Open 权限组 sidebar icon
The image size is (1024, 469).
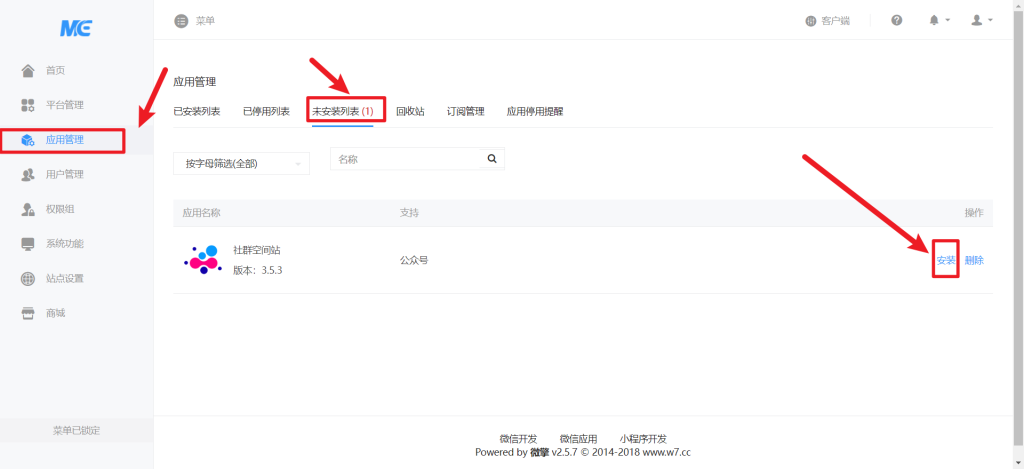point(28,209)
